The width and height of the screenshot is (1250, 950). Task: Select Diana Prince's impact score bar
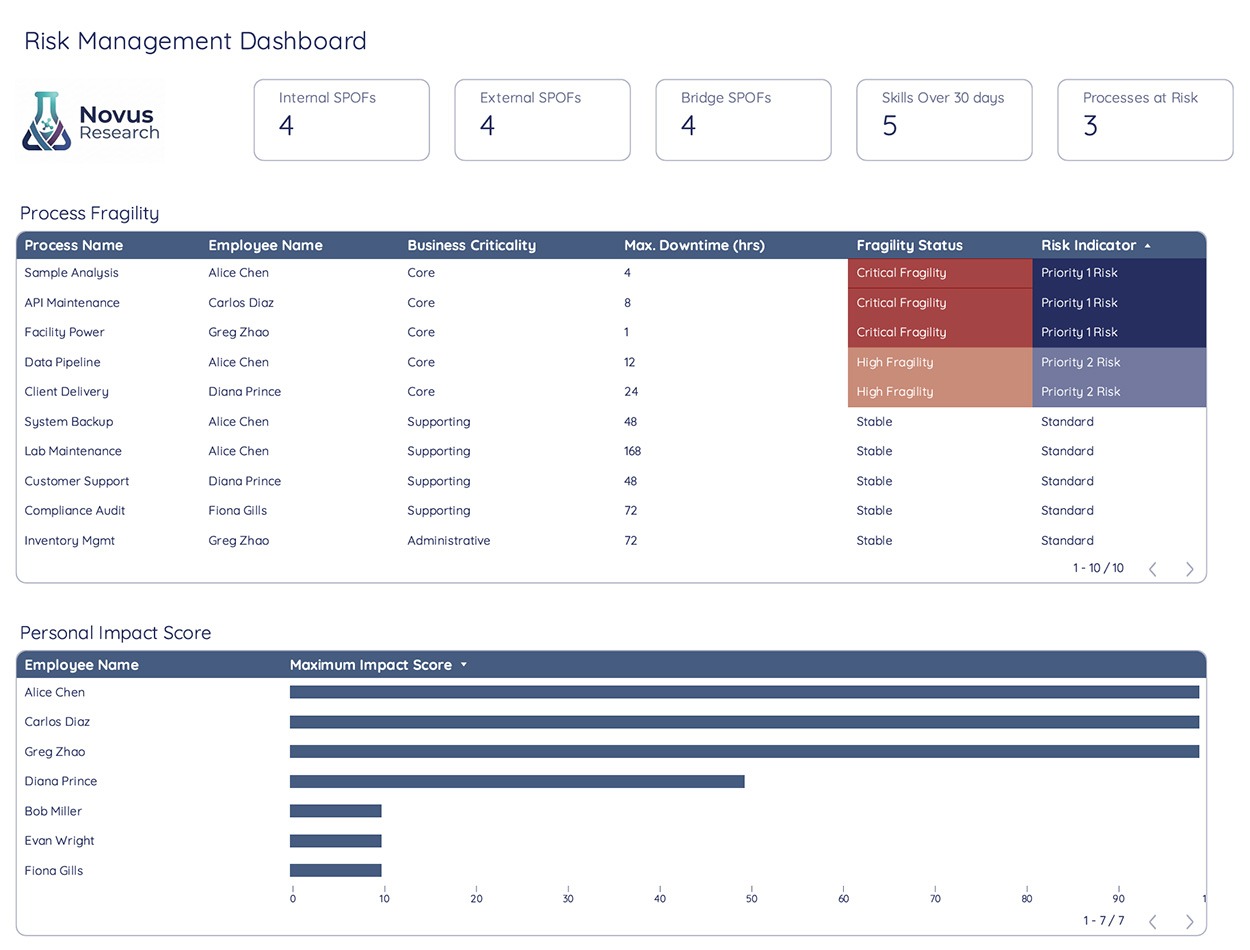tap(517, 782)
